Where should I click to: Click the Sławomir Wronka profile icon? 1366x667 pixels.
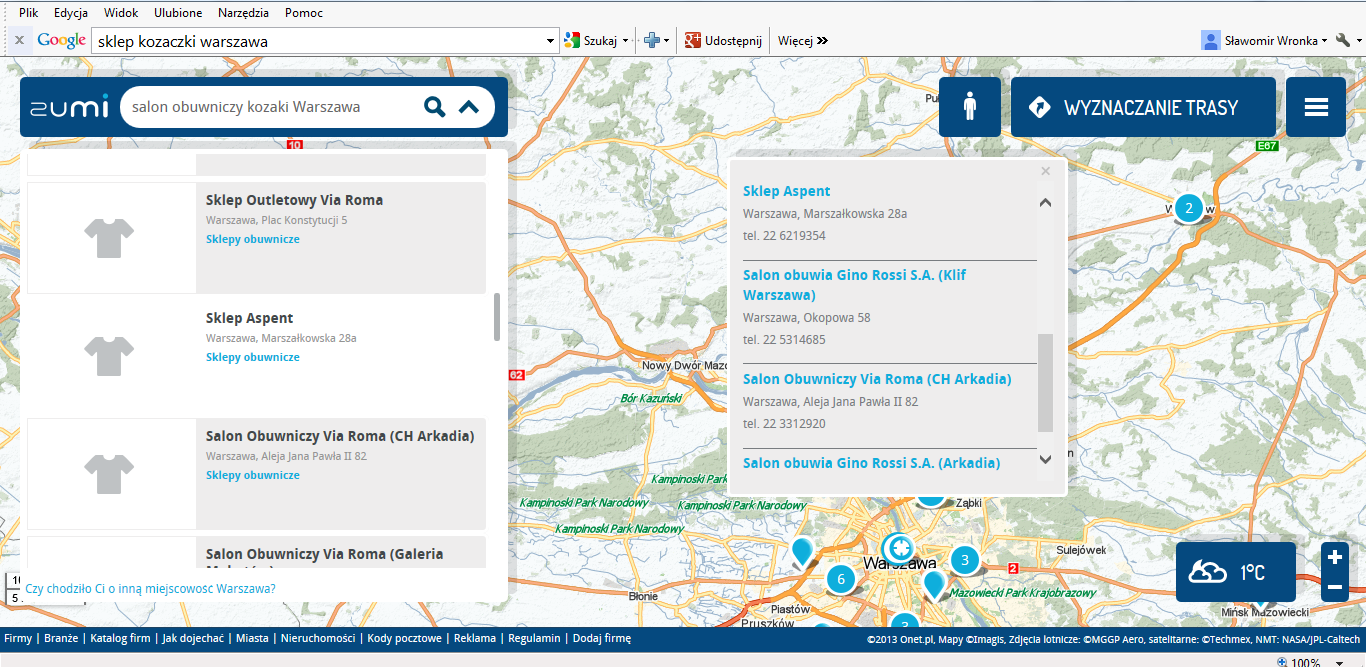click(1210, 41)
